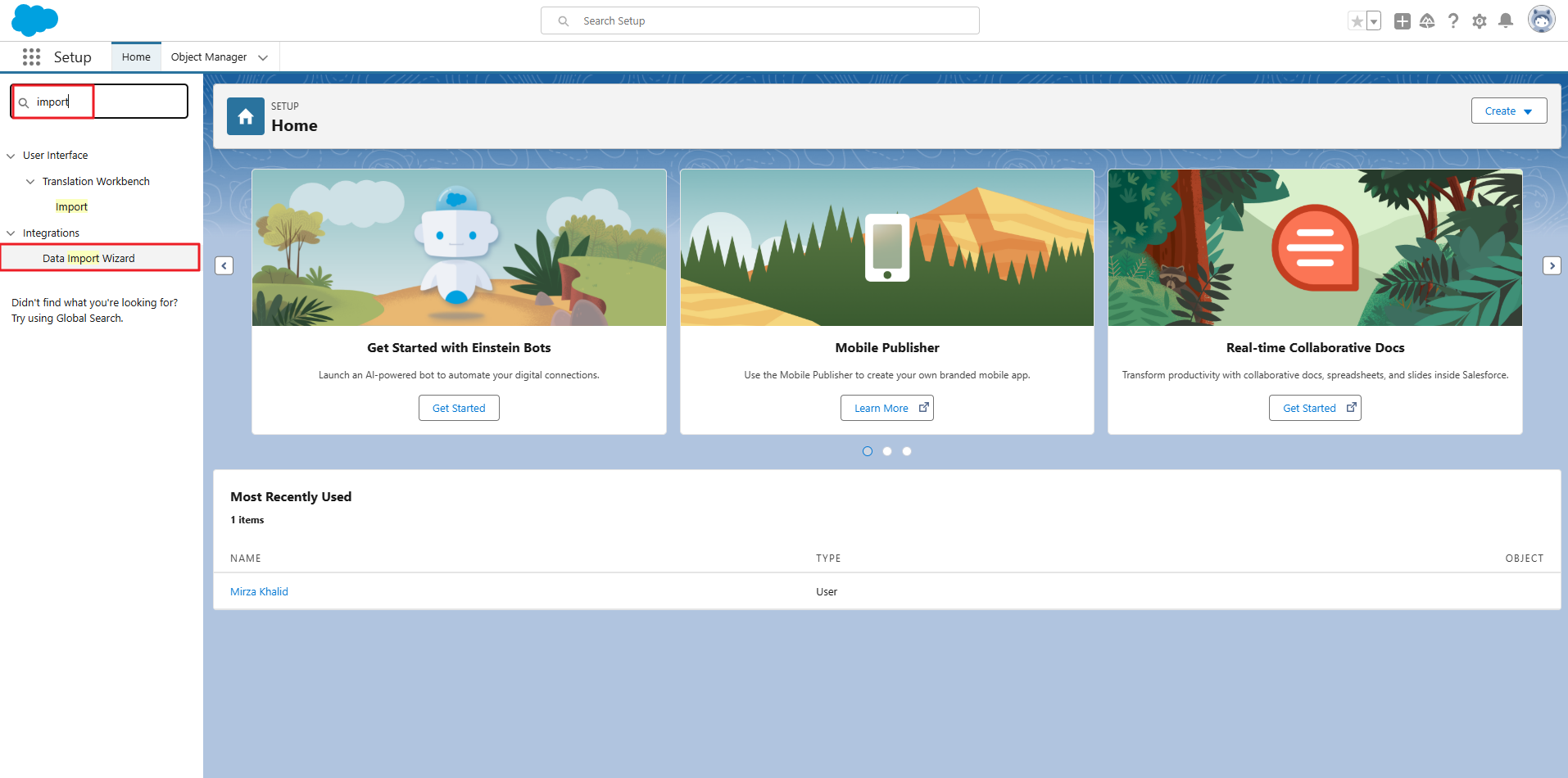Open the Trailhead guidance icon
Screen dimensions: 1568x778
pyautogui.click(x=1427, y=21)
